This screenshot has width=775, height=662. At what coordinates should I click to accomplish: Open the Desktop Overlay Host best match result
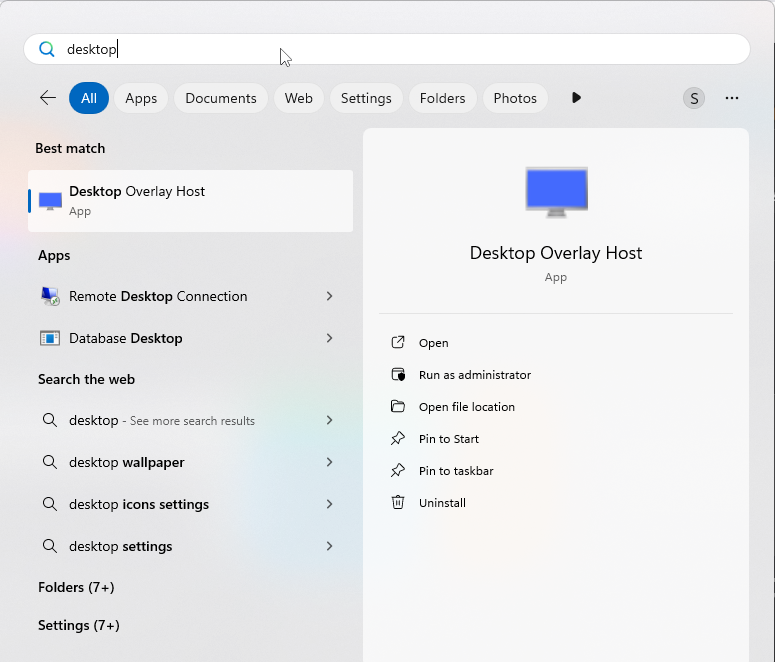point(190,201)
